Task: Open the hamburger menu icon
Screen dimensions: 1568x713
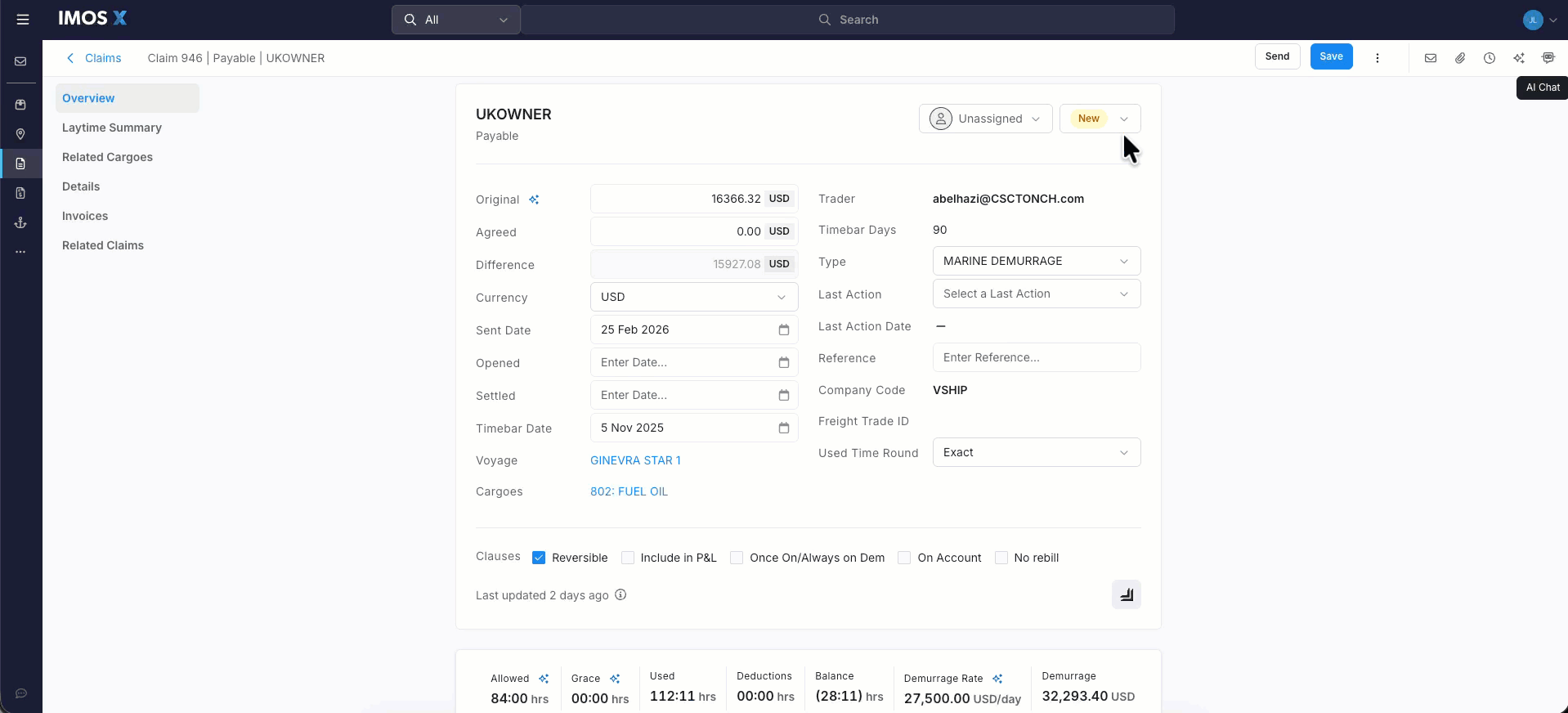Action: click(x=23, y=20)
